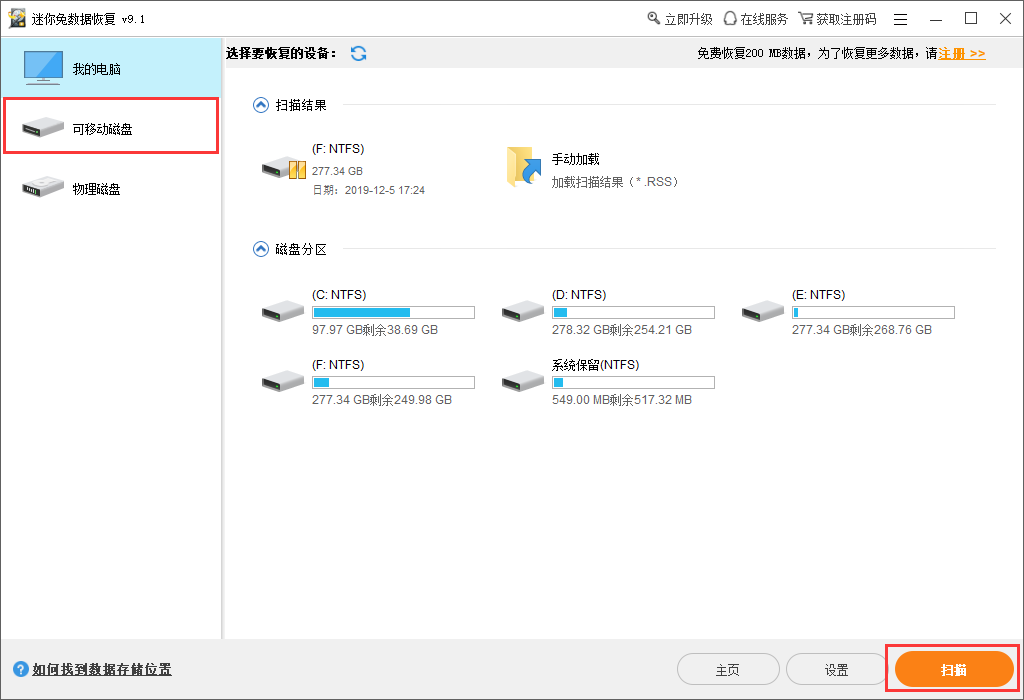
Task: Collapse the 磁盘分区 section
Action: 261,249
